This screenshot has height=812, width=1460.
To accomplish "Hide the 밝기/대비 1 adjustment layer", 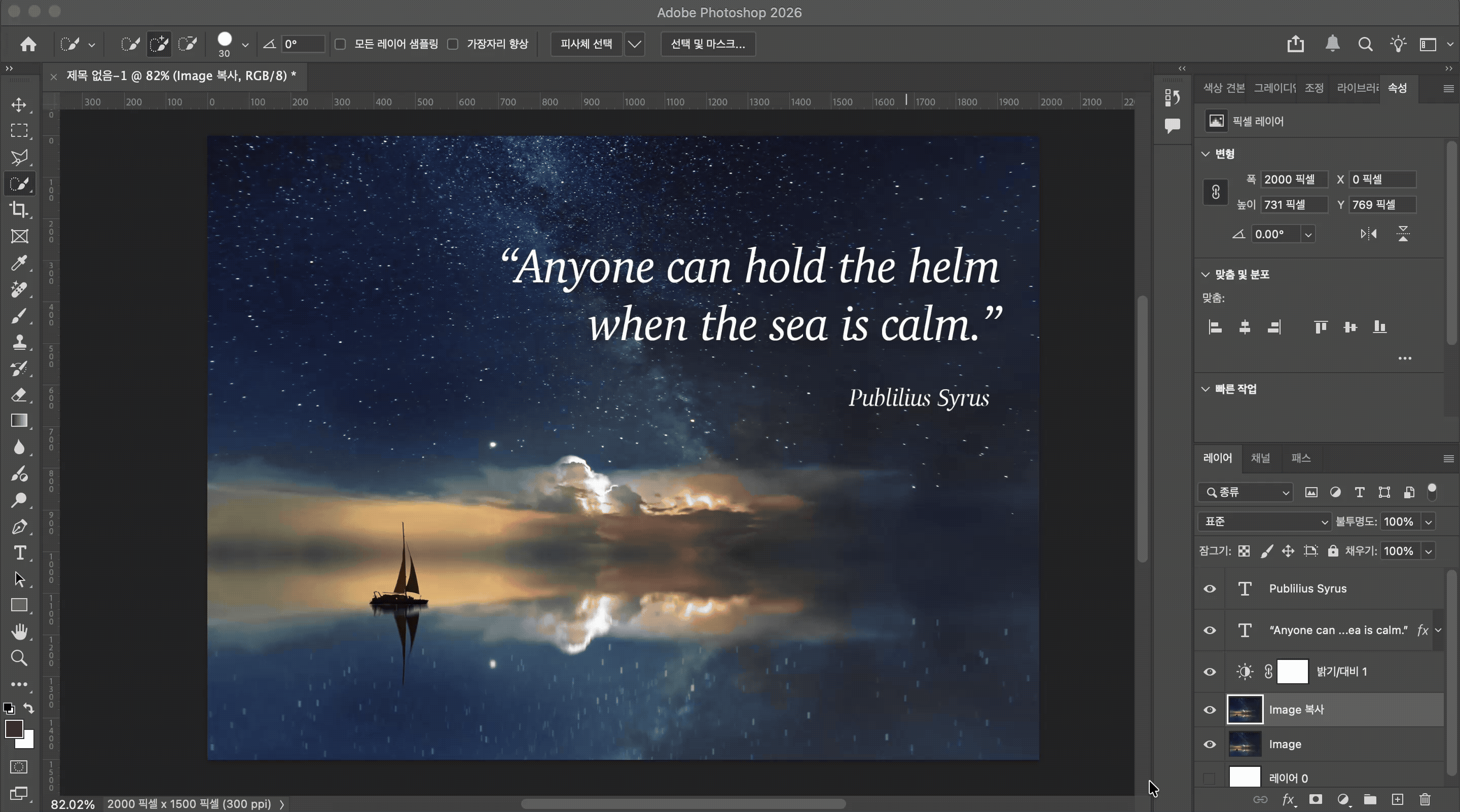I will 1210,672.
